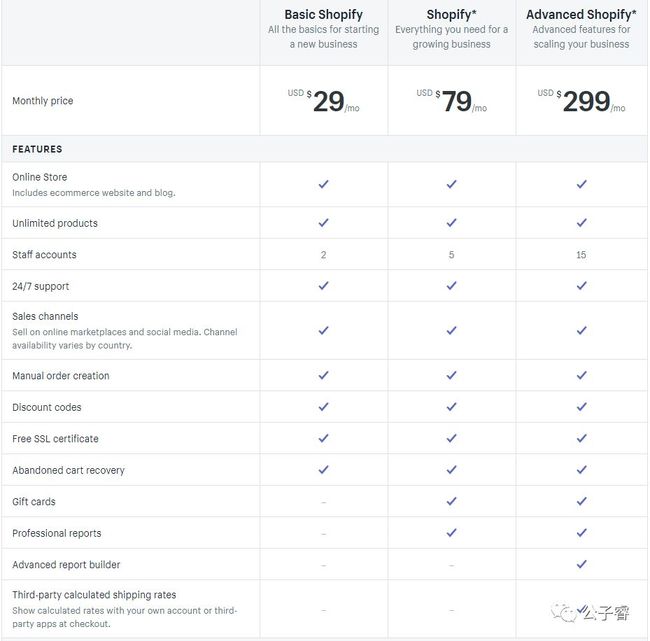Select the Basic Shopify plan heading
This screenshot has height=641, width=650.
323,15
